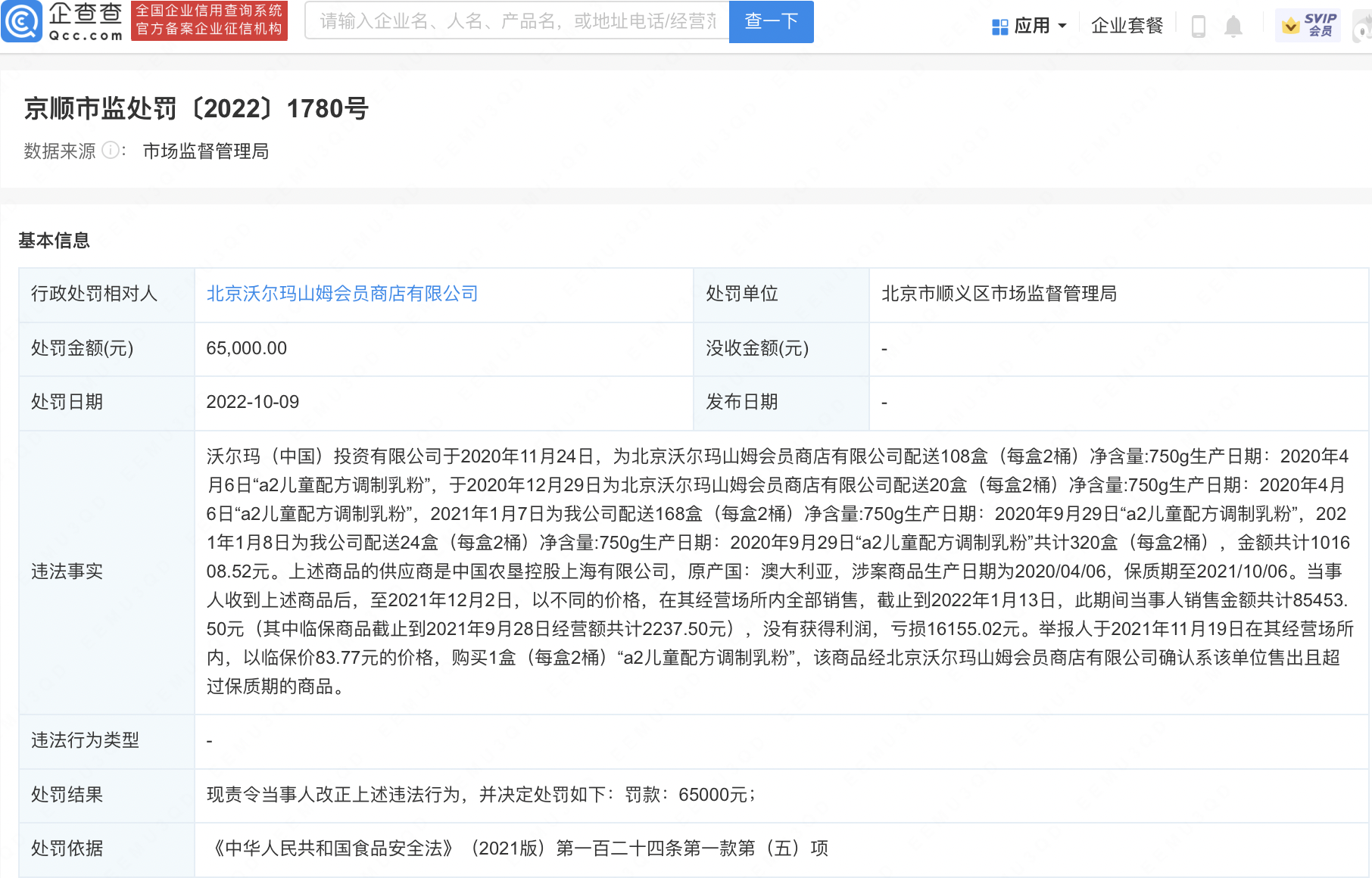Select the 中华人民共和国食品安全法 basis text

333,848
